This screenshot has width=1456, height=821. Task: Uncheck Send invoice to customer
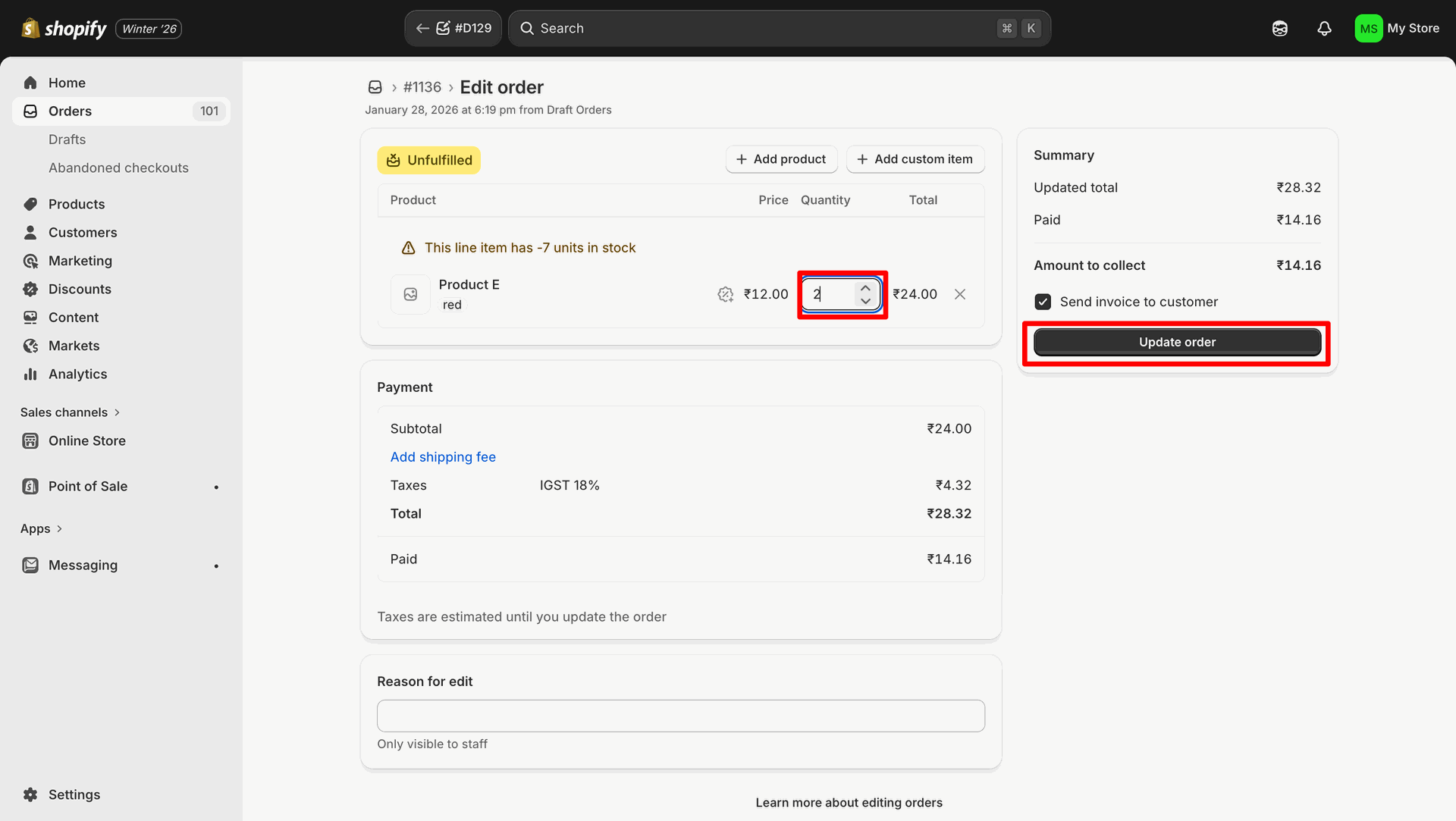(1043, 302)
